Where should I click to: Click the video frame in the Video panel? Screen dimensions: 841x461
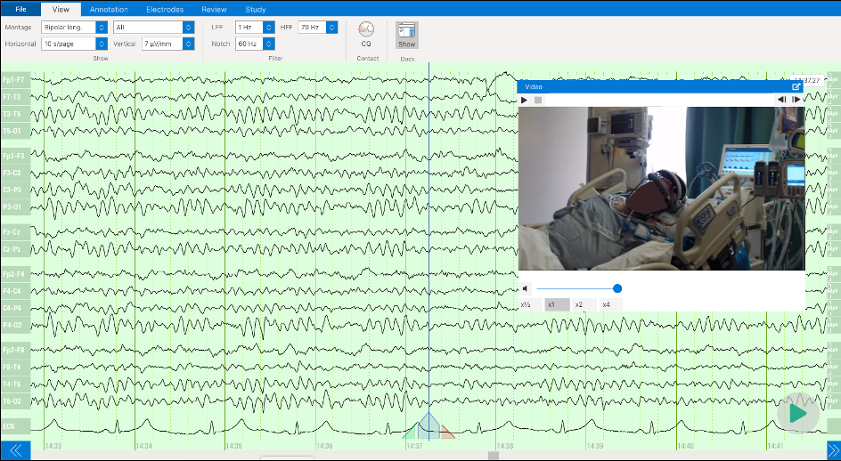(x=661, y=188)
